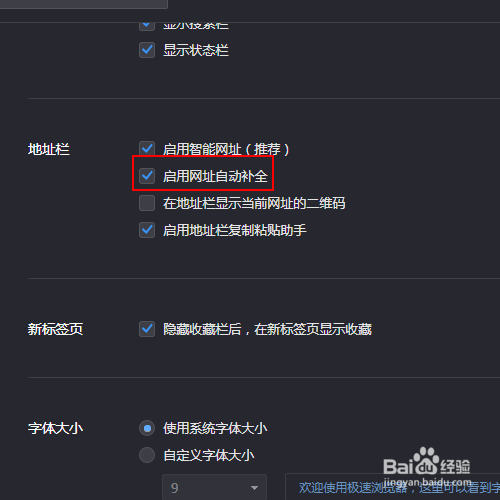
Task: Click the 地址栏 section heading
Action: 49,149
